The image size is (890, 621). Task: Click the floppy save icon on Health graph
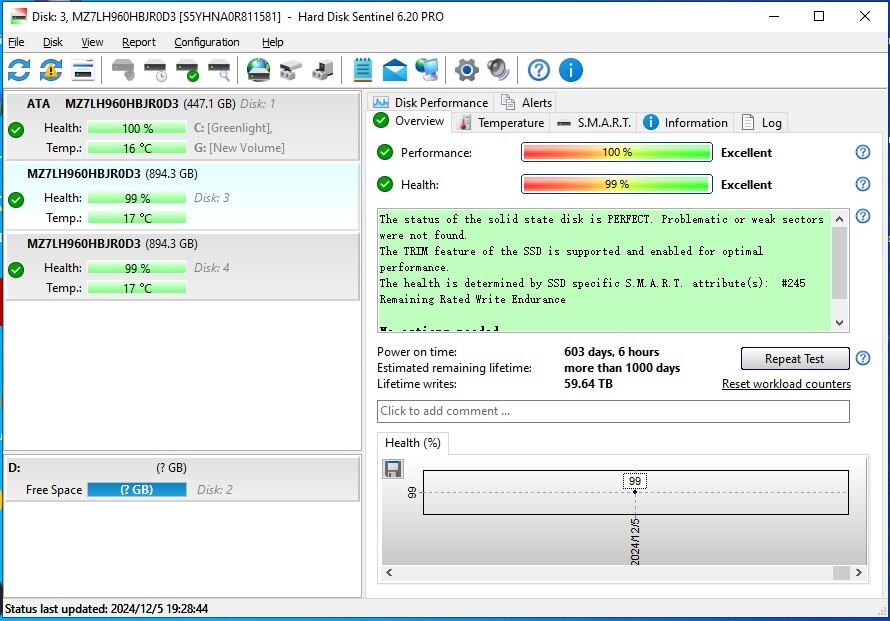coord(393,469)
